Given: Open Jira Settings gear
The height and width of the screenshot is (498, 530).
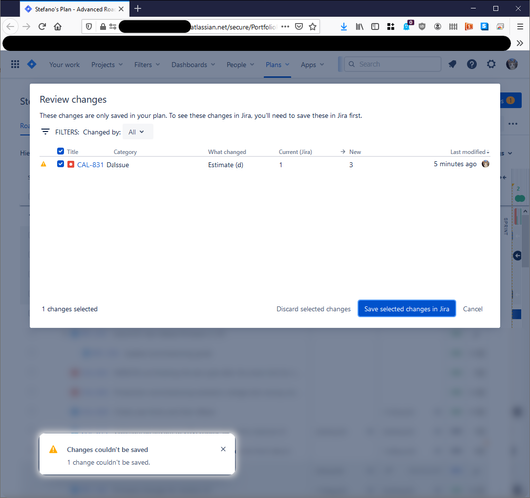Looking at the screenshot, I should 491,64.
